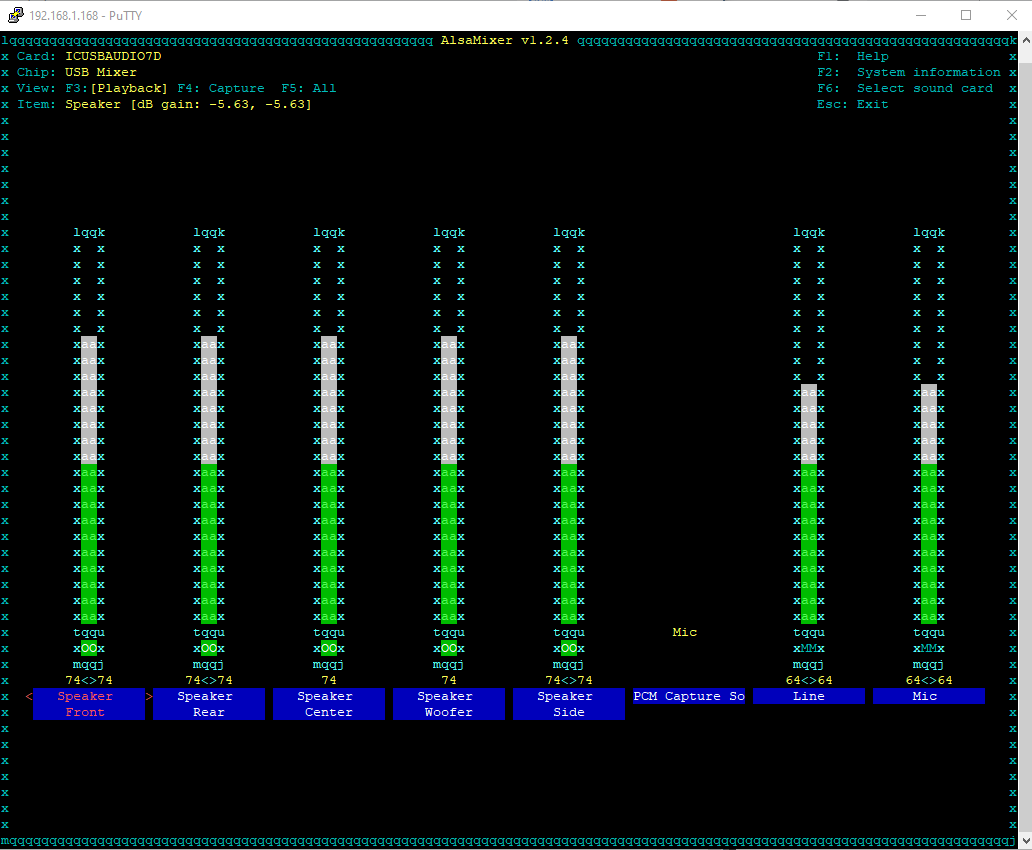This screenshot has height=850, width=1032.
Task: Switch to F3 Playback view
Action: [x=116, y=88]
